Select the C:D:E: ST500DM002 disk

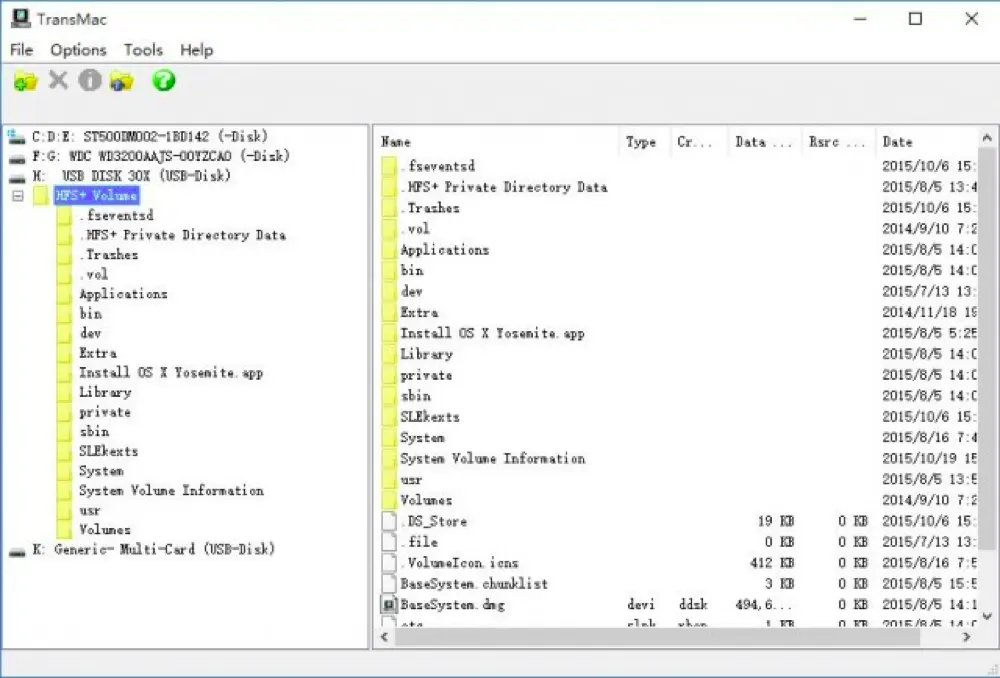pyautogui.click(x=150, y=136)
